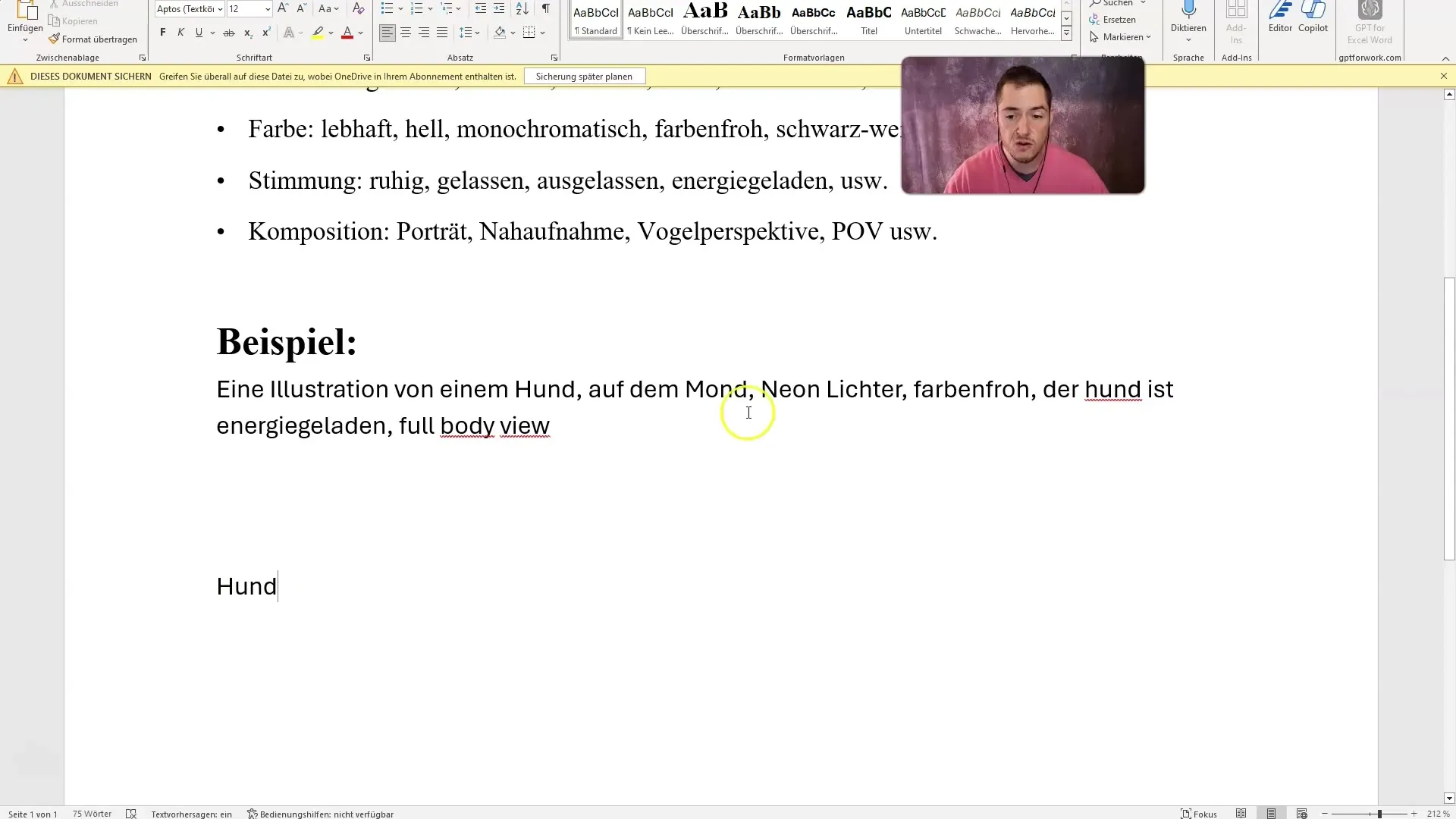Screen dimensions: 1456x819
Task: Select the Standard style
Action: 596,20
